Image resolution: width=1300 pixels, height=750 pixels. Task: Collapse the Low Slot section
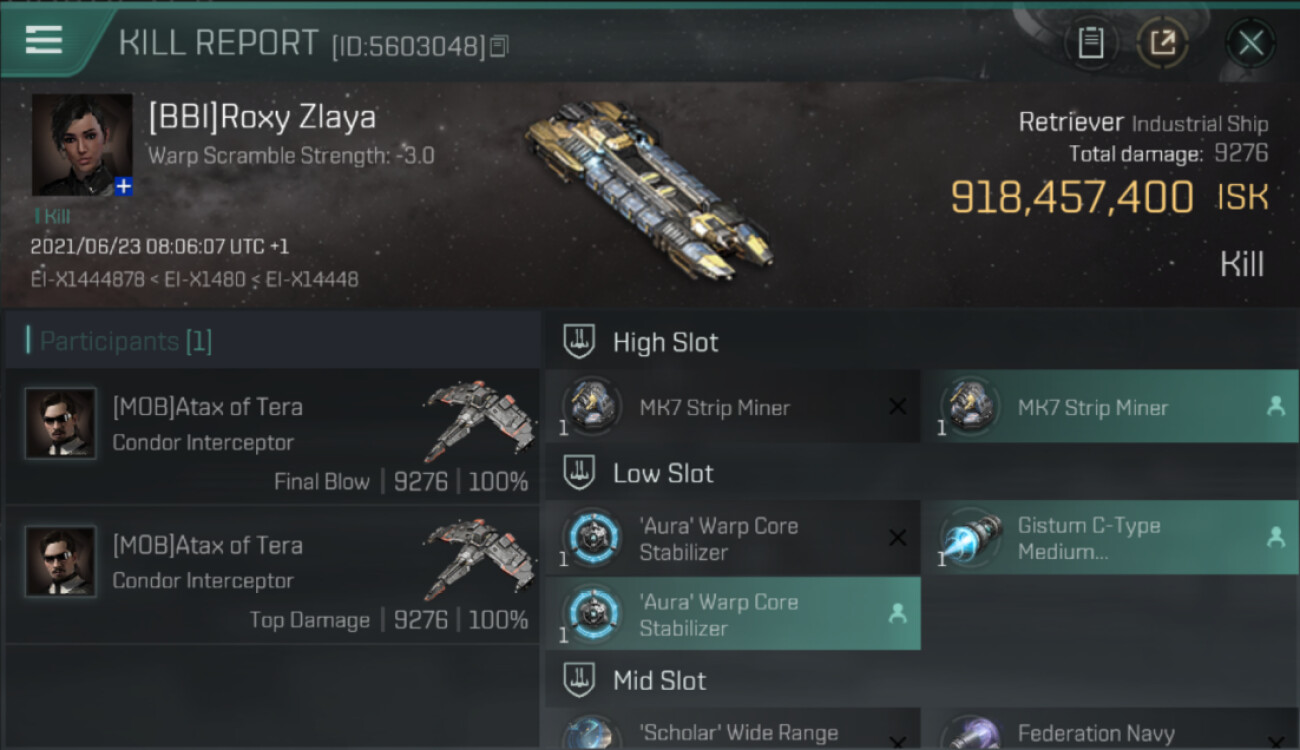coord(579,473)
